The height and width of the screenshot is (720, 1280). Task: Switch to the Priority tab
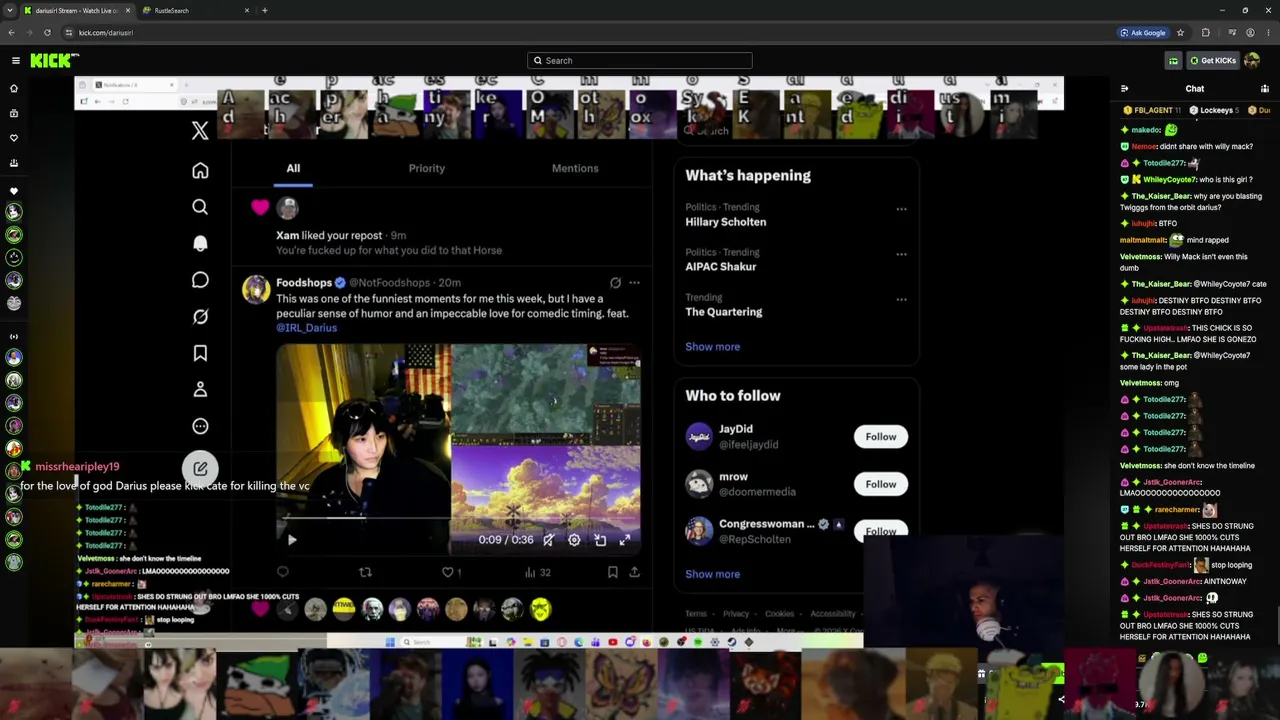427,168
